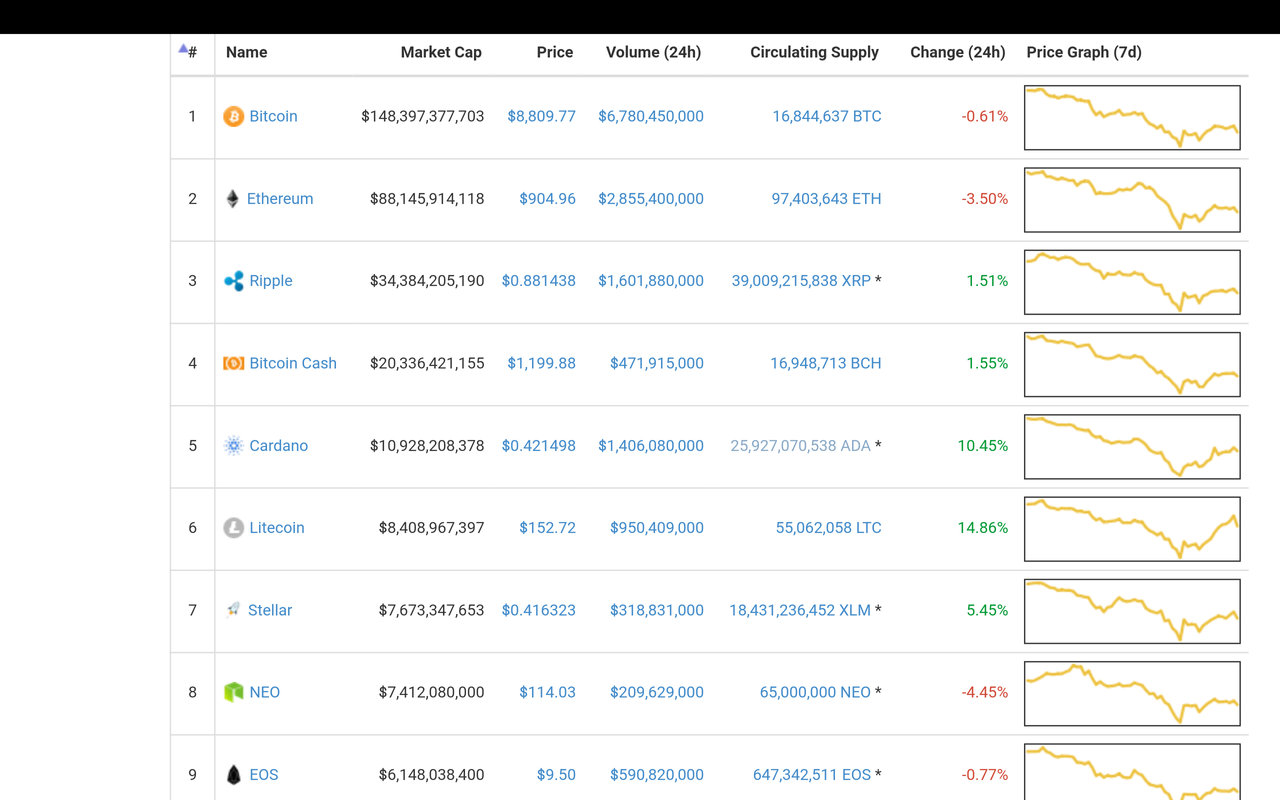Screen dimensions: 1280x800
Task: Open the NEO name link
Action: pos(265,692)
